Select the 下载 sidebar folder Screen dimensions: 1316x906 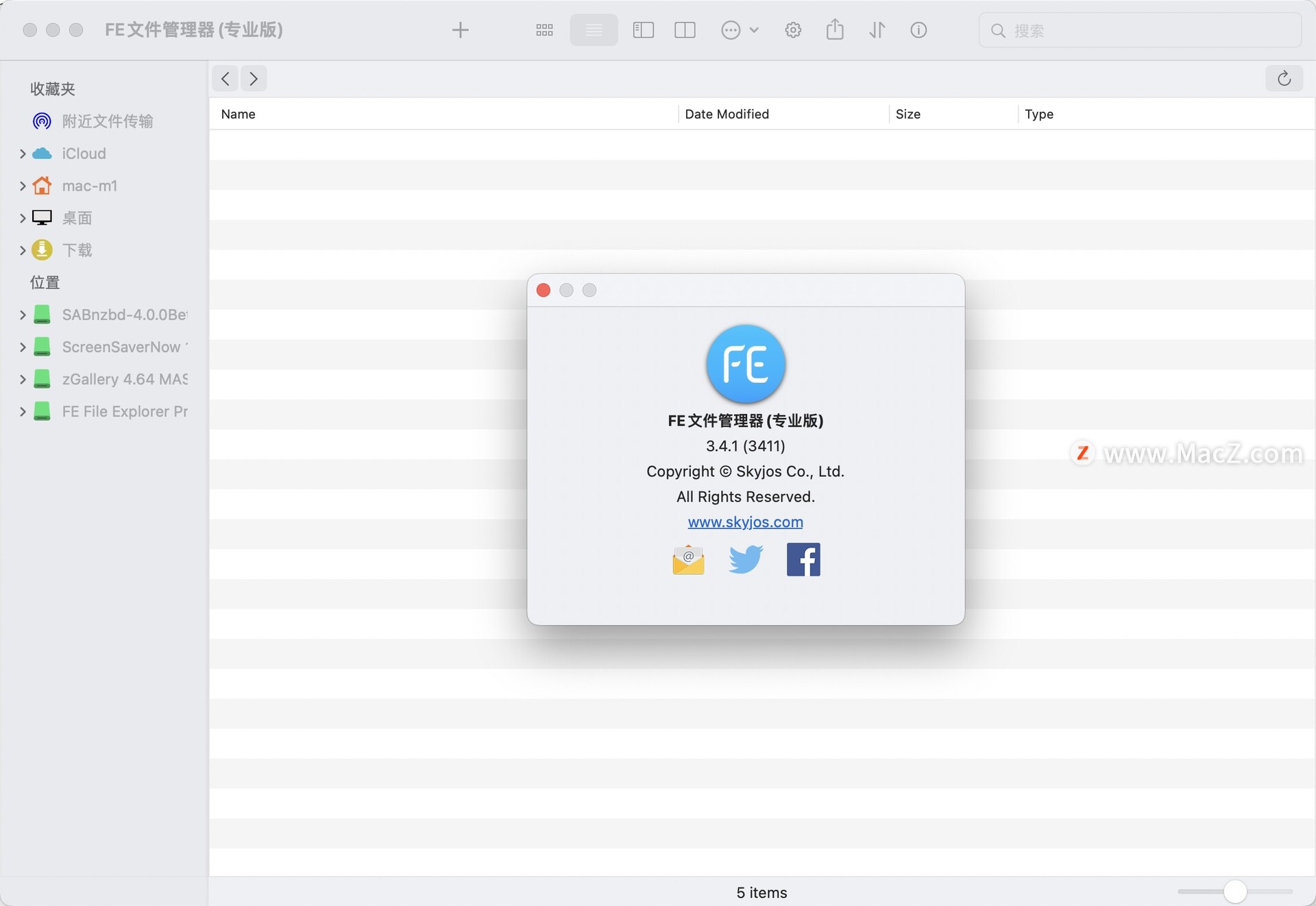76,249
